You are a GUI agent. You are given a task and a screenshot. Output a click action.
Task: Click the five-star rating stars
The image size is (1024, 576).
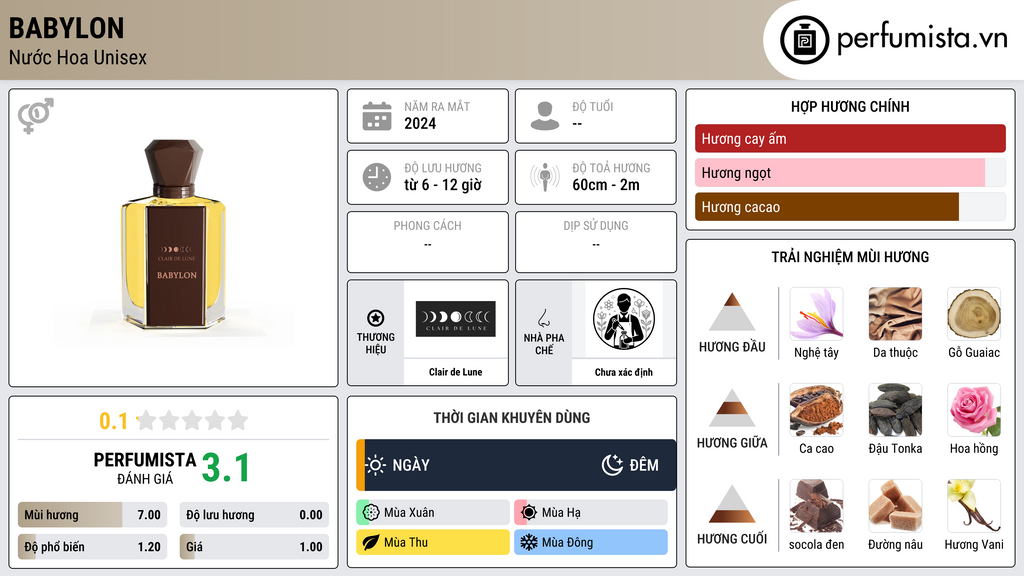[193, 421]
